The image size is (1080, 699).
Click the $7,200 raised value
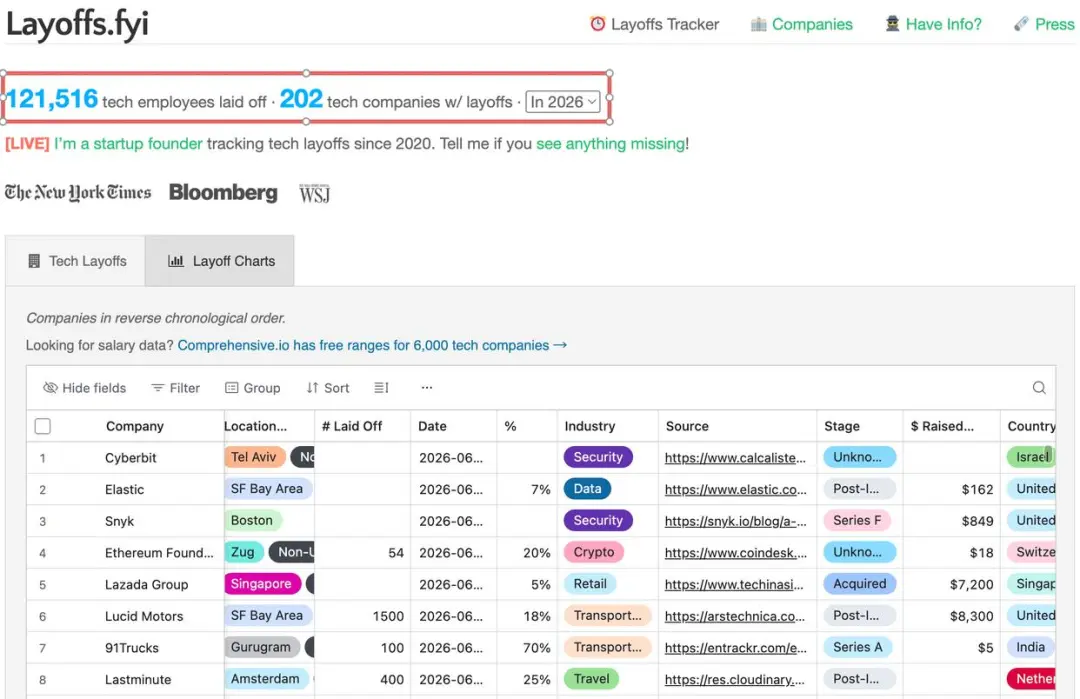coord(971,585)
